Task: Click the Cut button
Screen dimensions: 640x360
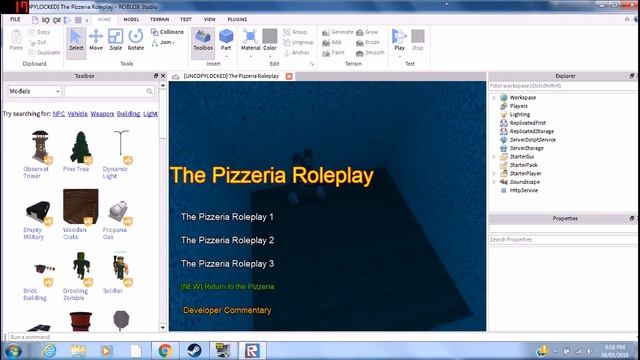Action: tap(37, 42)
